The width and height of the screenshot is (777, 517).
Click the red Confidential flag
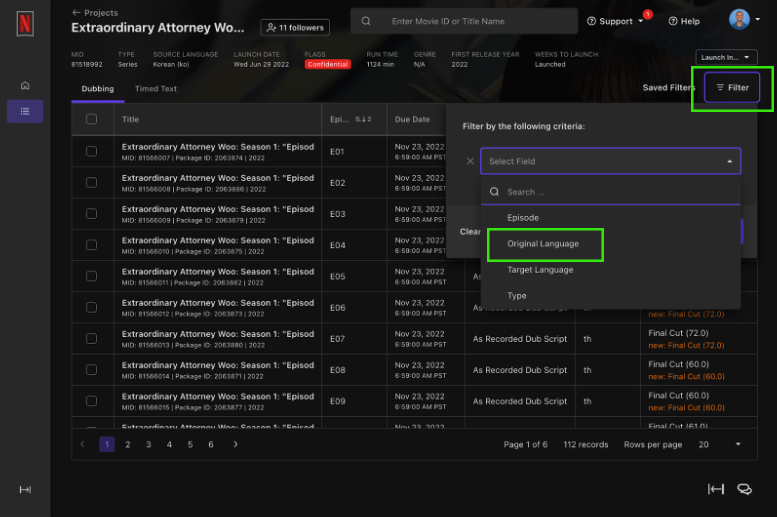coord(328,64)
